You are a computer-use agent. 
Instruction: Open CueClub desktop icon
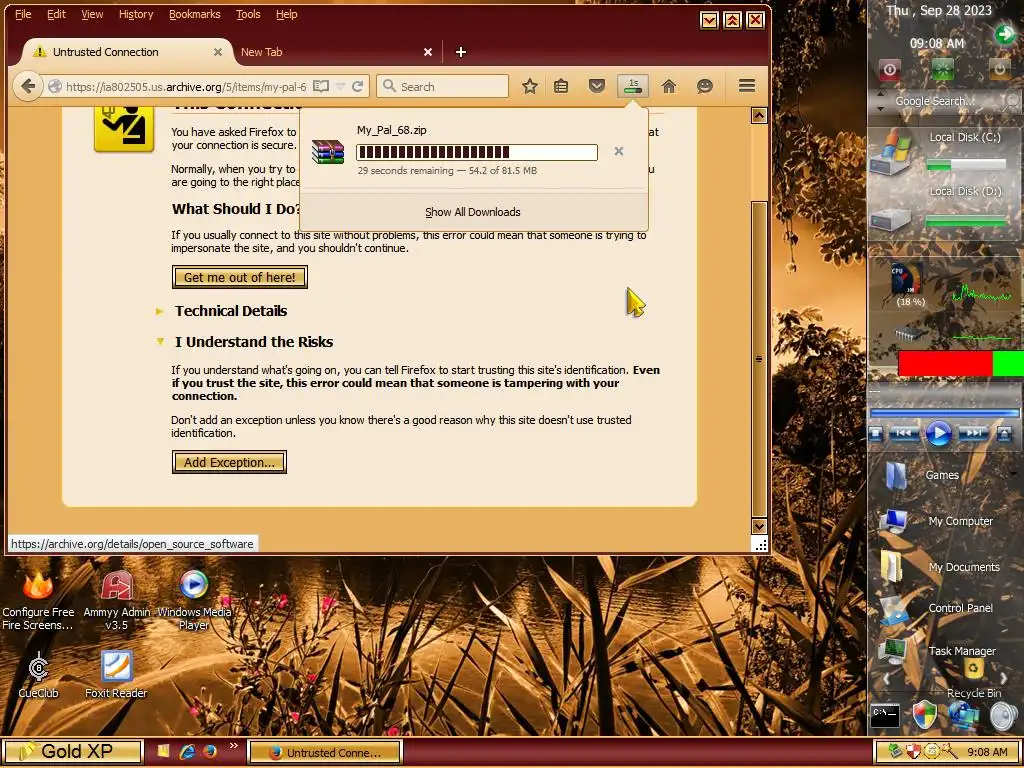38,675
